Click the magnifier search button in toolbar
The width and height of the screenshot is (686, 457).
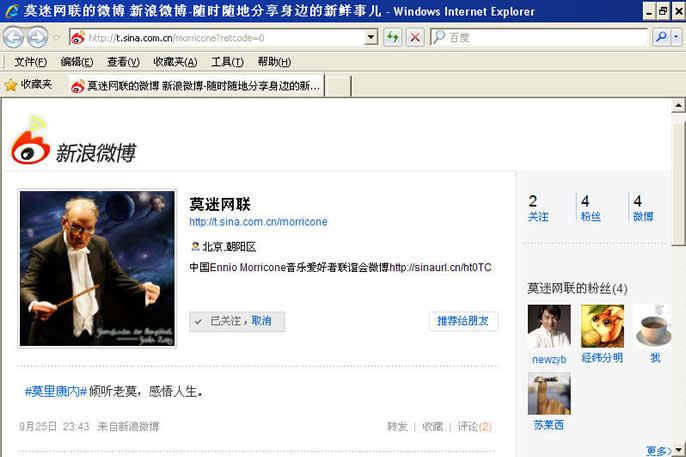click(662, 37)
